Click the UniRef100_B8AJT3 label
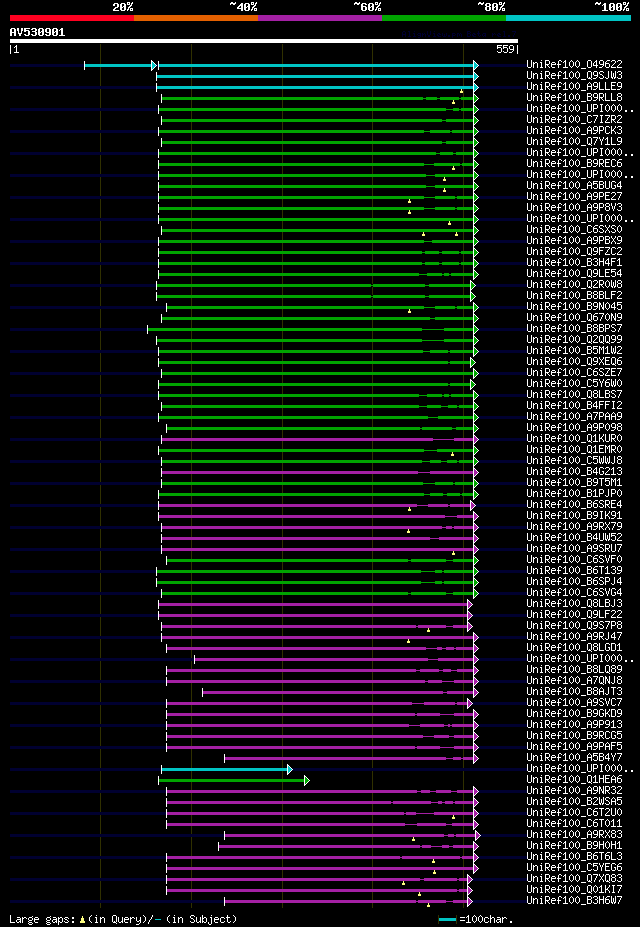This screenshot has width=640, height=927. [x=574, y=692]
